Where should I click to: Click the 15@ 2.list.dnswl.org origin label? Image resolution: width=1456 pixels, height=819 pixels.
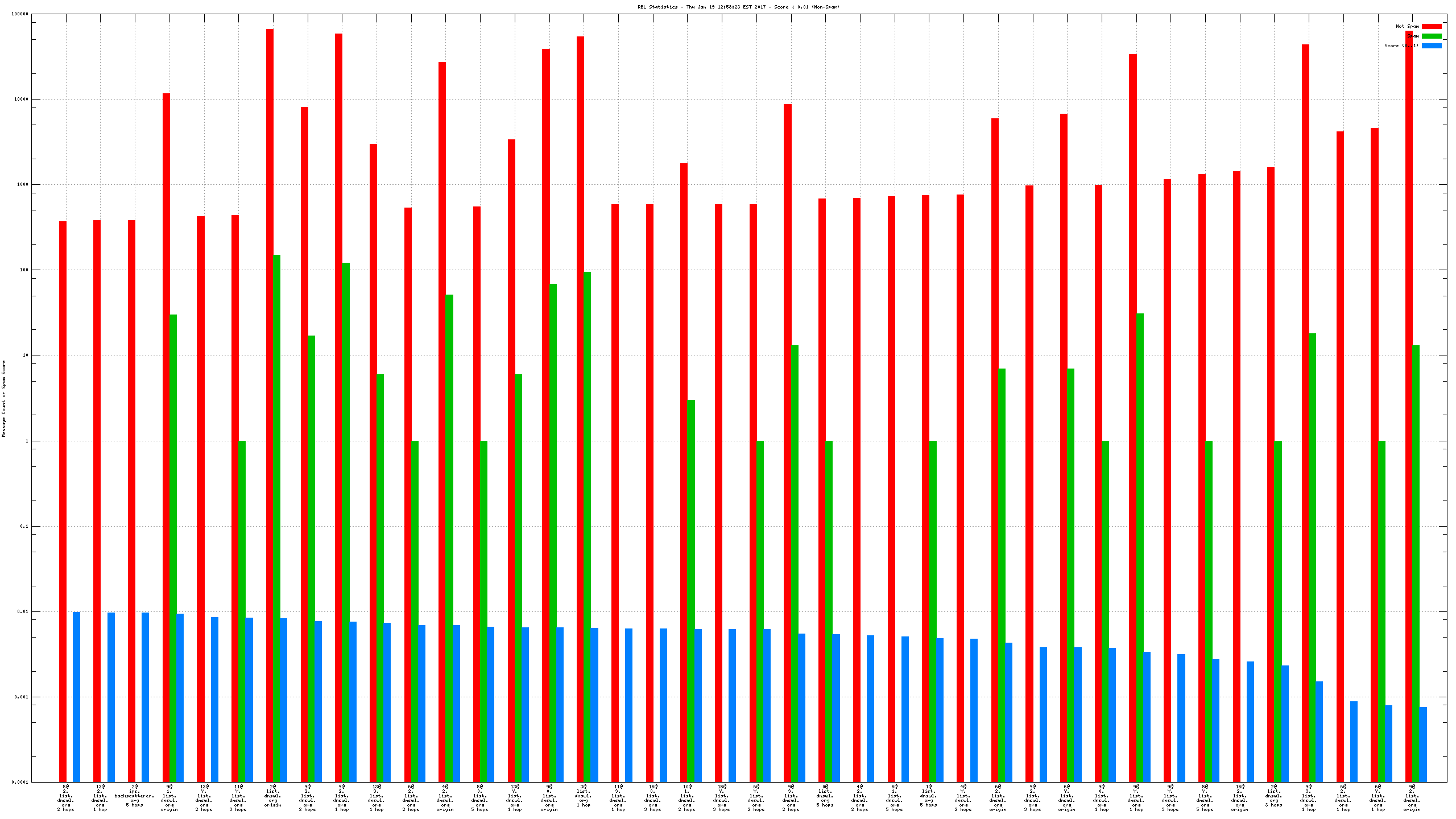[x=1240, y=798]
